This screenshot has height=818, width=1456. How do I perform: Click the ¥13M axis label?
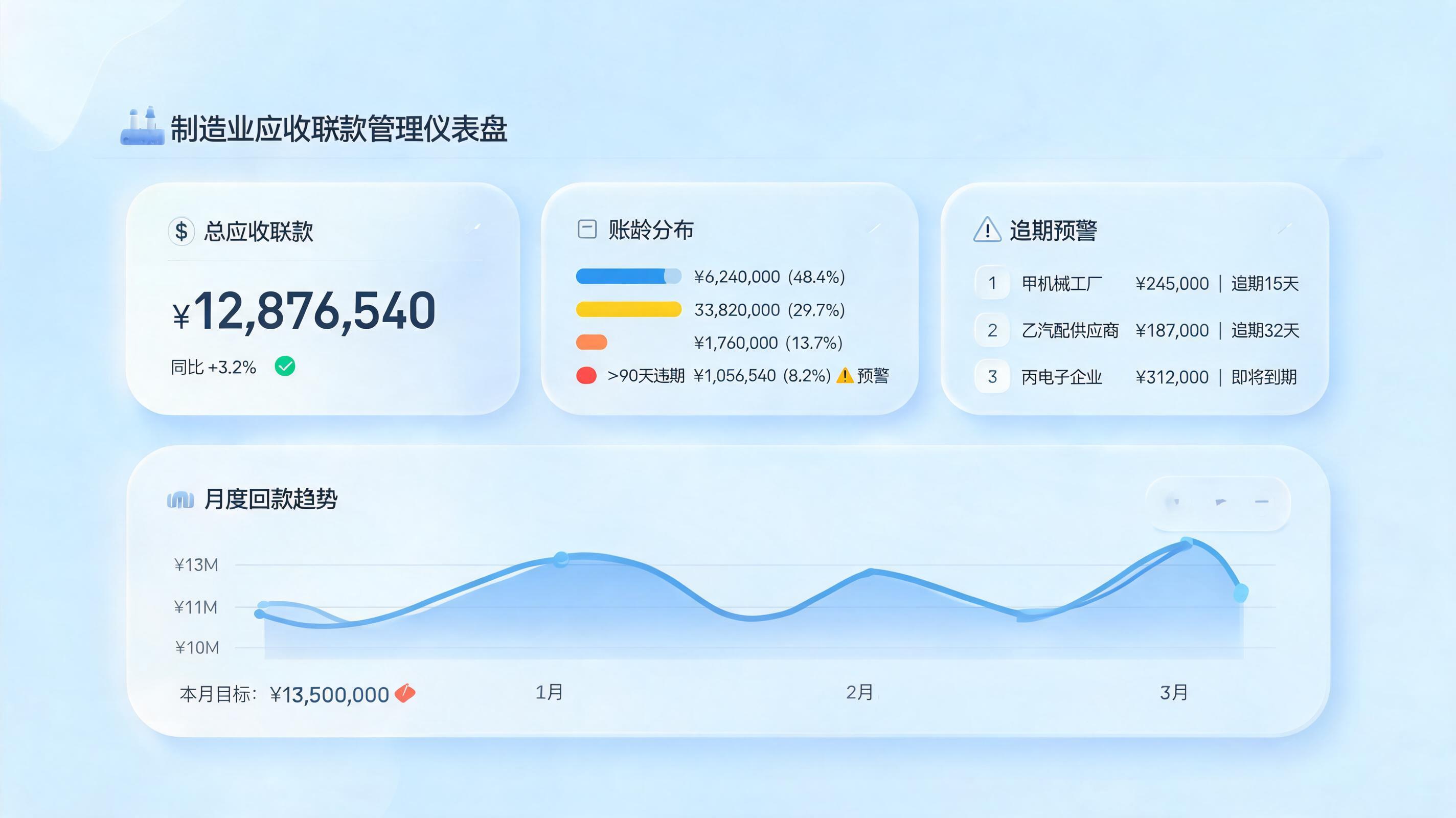pyautogui.click(x=196, y=565)
